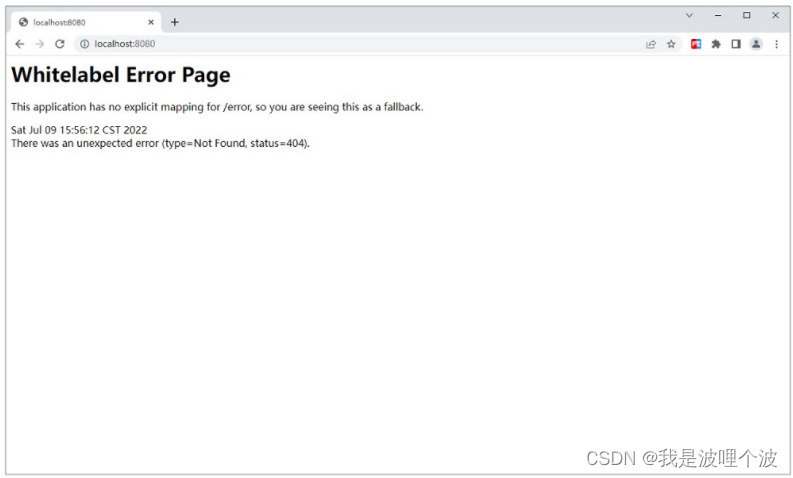Click the globe favicon on the tab
The height and width of the screenshot is (478, 793).
tap(23, 22)
